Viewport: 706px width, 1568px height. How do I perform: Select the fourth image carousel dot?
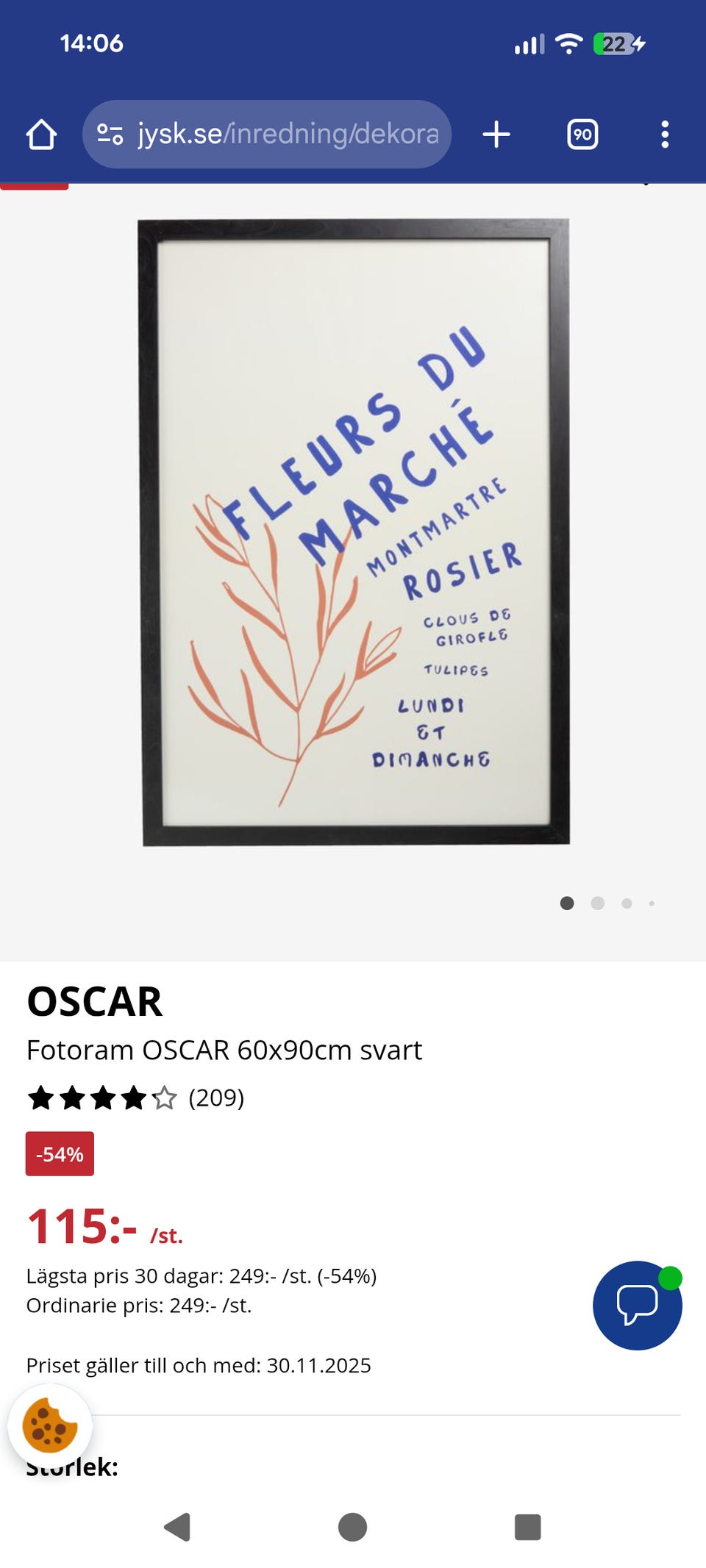(652, 903)
